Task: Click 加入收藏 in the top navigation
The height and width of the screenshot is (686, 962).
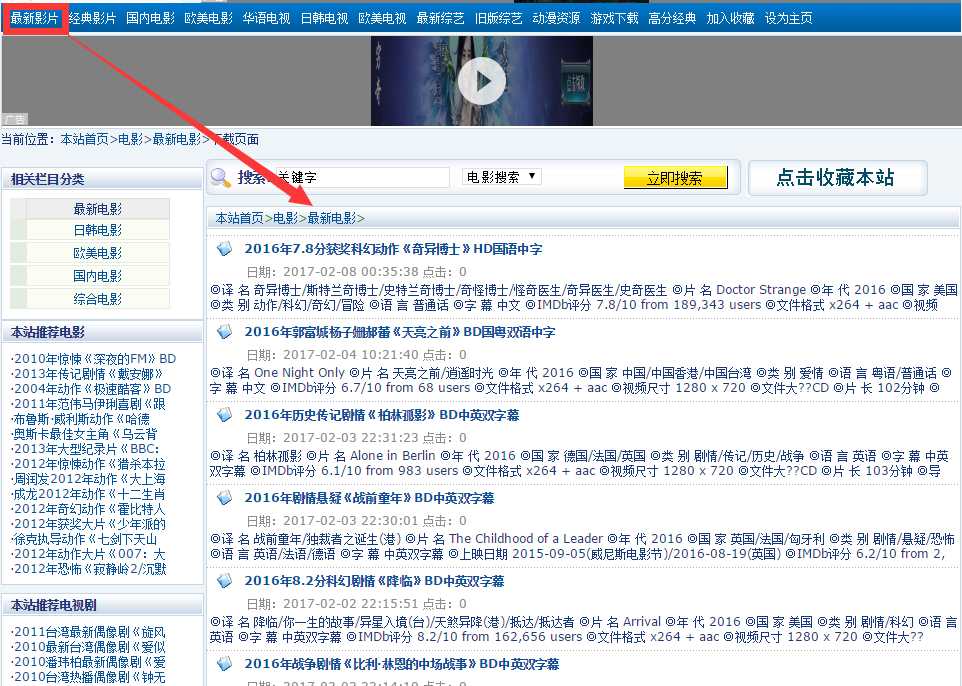Action: point(730,18)
